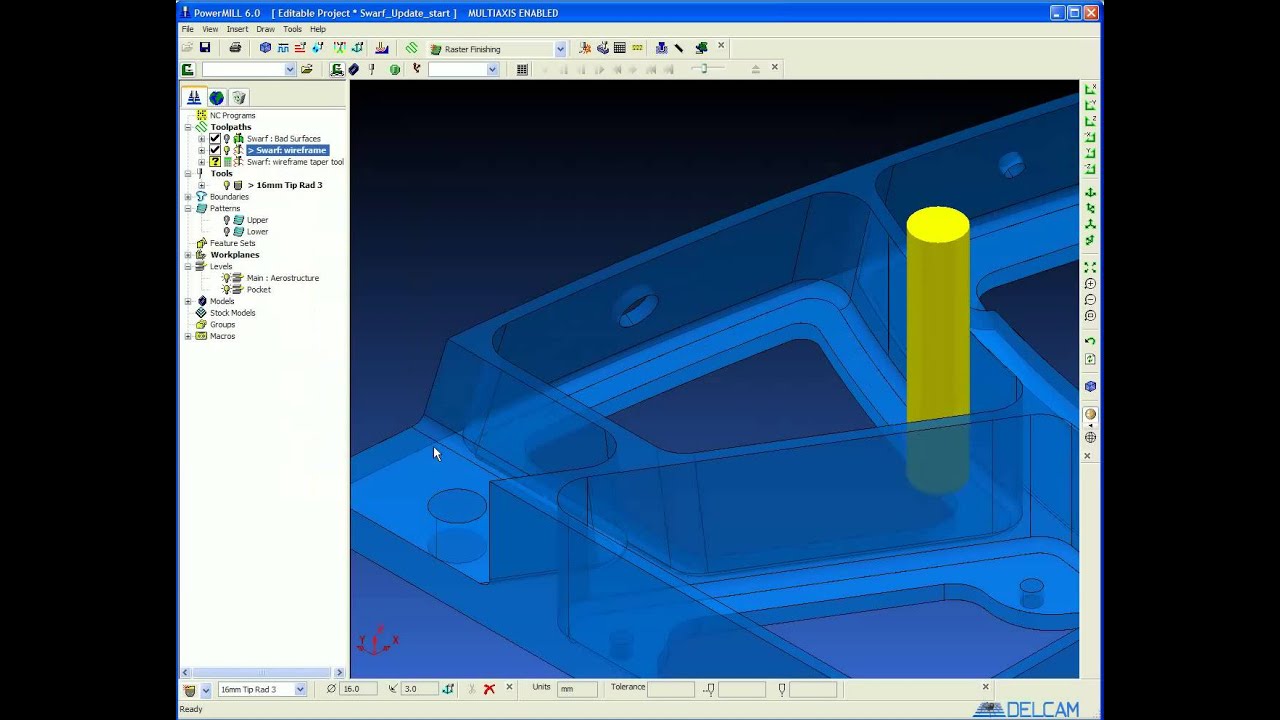Click question mark box for wireframe taper tool
Image resolution: width=1280 pixels, height=720 pixels.
coord(214,161)
